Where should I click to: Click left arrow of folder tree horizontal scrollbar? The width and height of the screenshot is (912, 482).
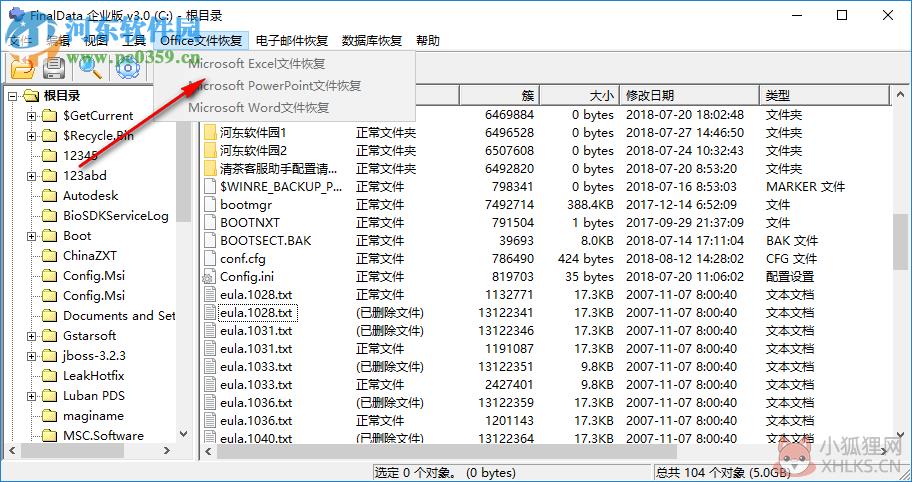13,451
